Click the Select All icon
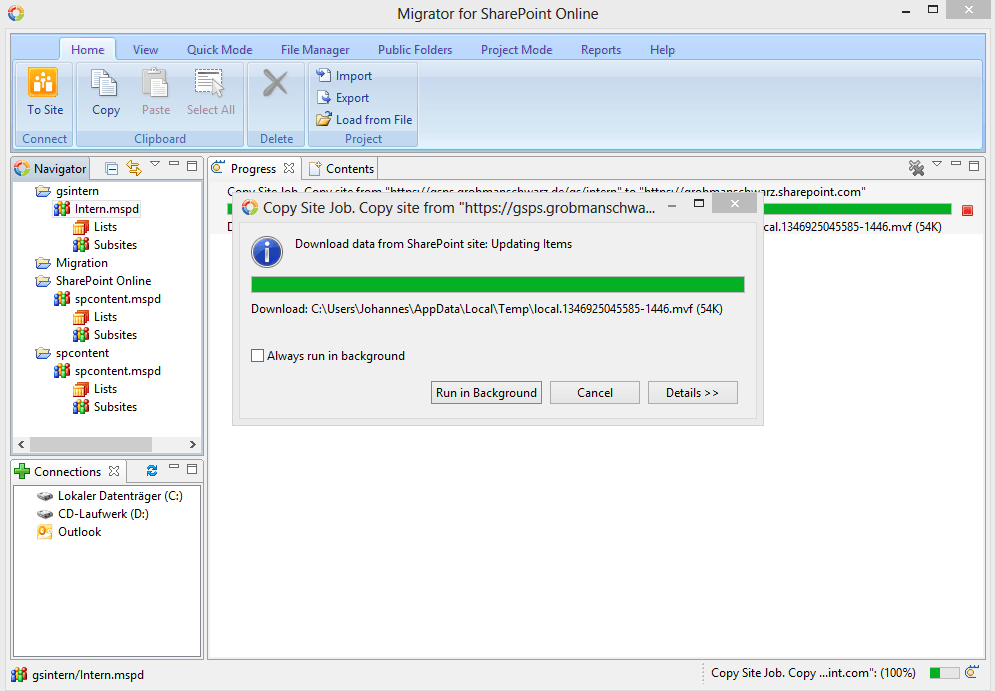The height and width of the screenshot is (691, 995). 210,84
